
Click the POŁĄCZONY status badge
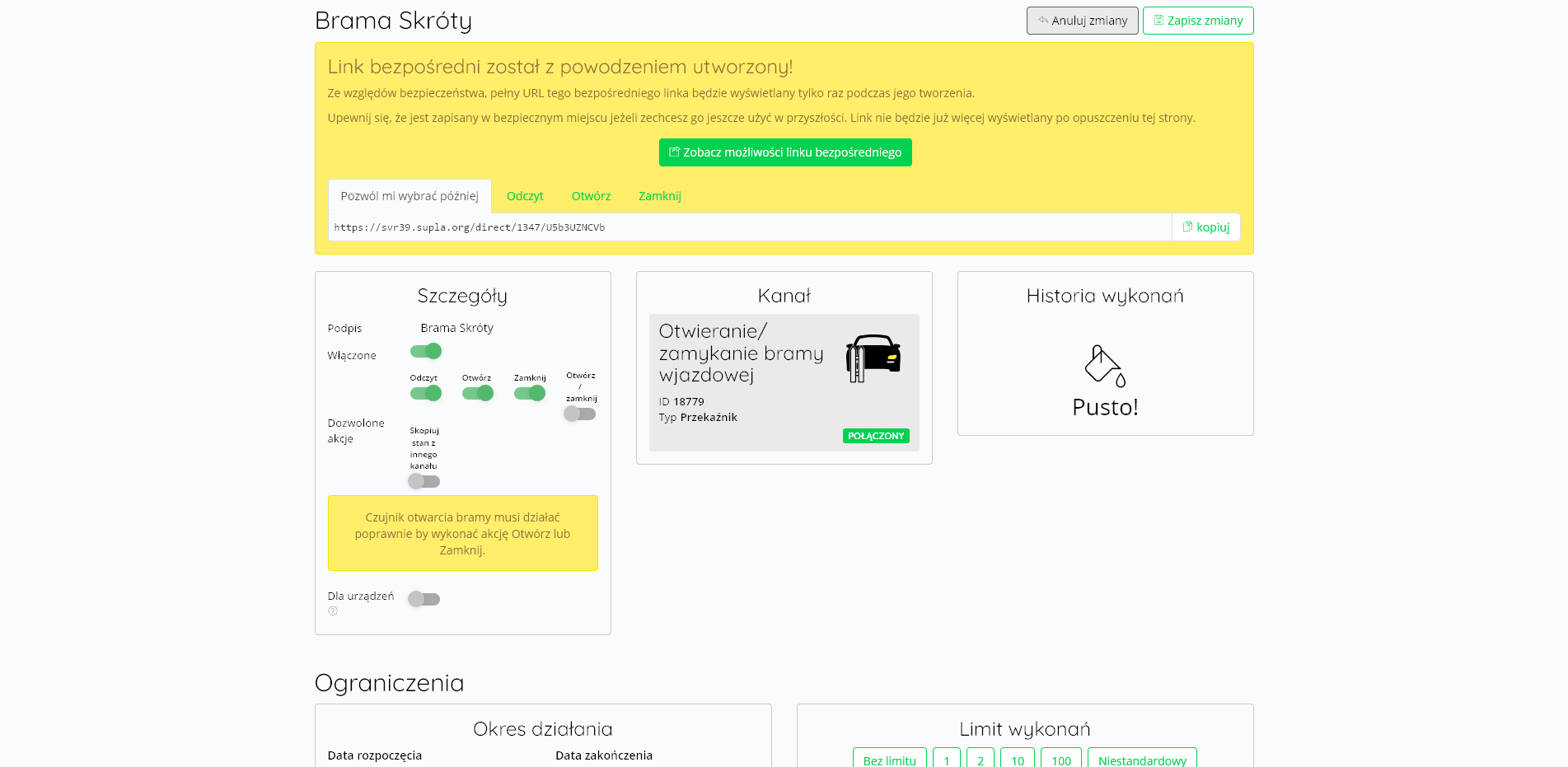tap(876, 436)
